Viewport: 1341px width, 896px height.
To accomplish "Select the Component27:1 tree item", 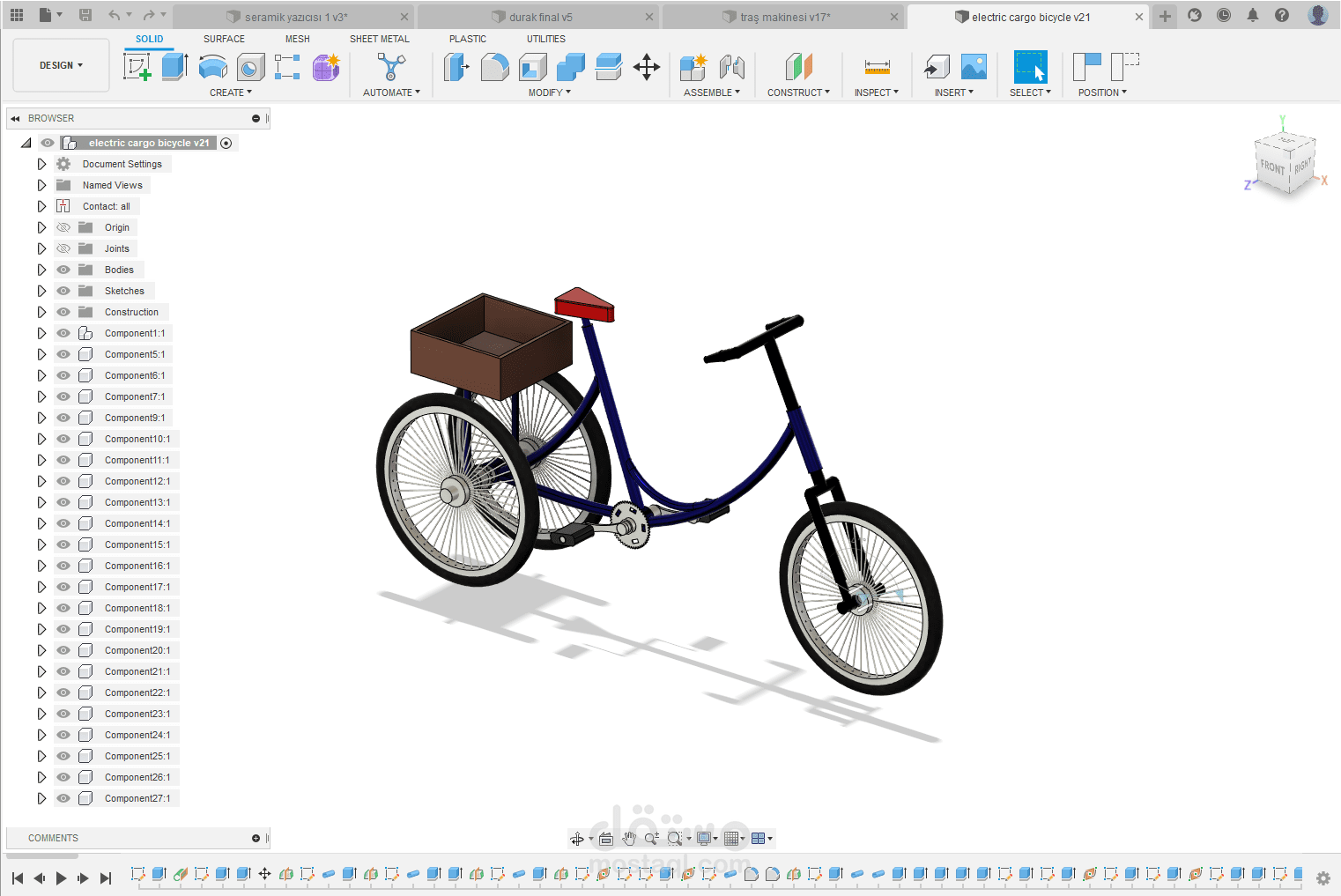I will (137, 798).
